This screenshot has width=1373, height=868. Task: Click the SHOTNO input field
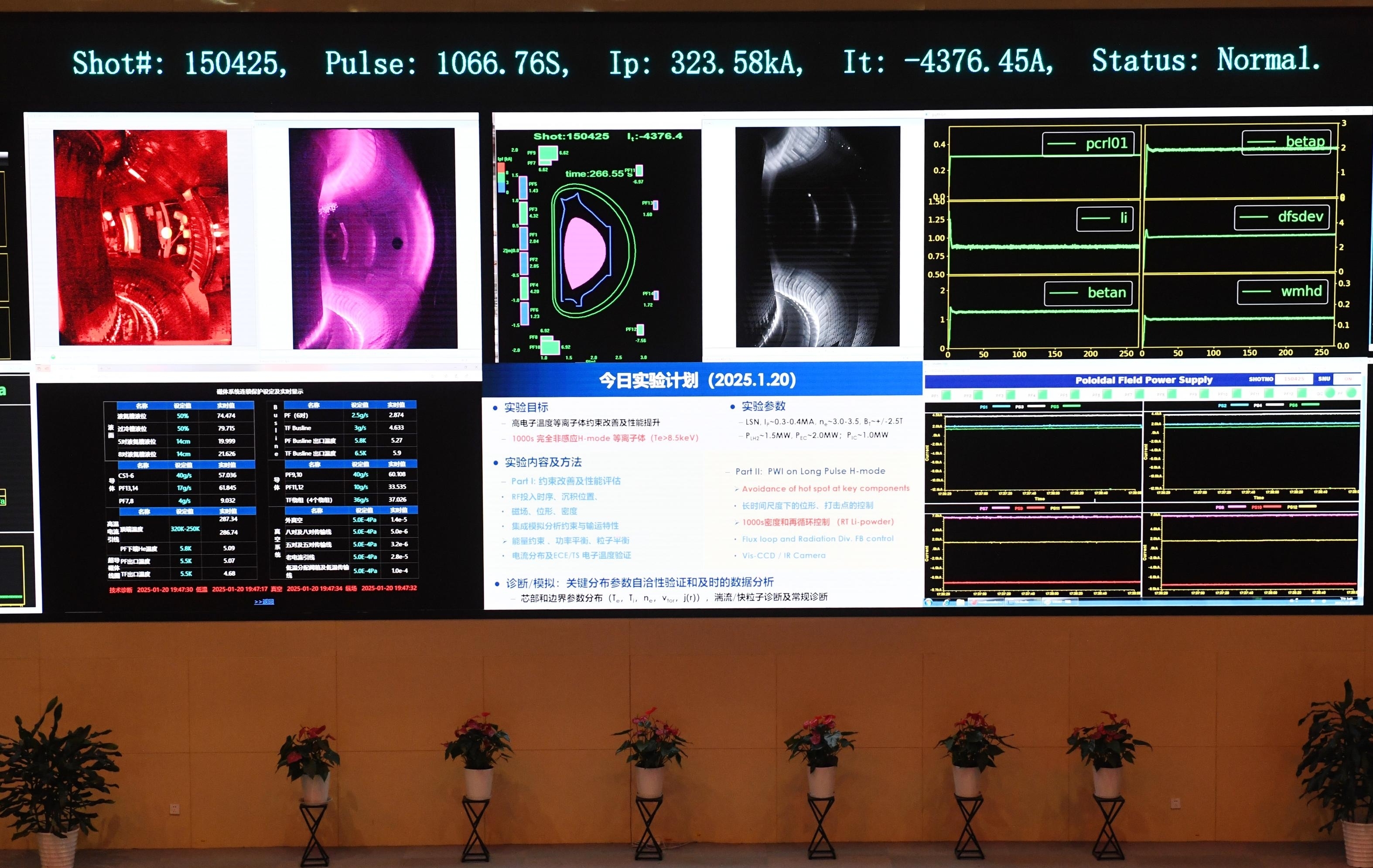click(x=1294, y=379)
